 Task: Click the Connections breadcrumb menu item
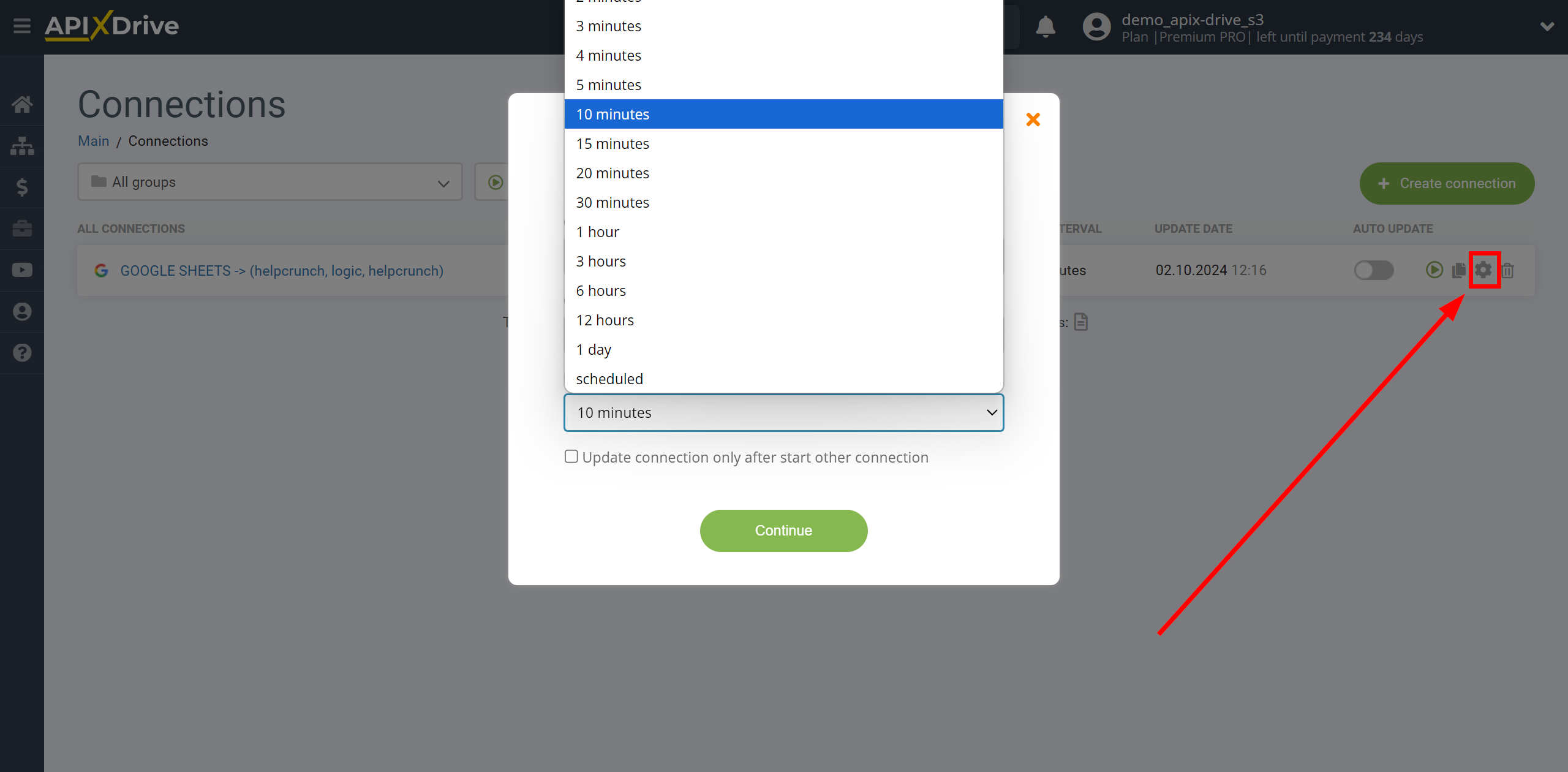167,141
